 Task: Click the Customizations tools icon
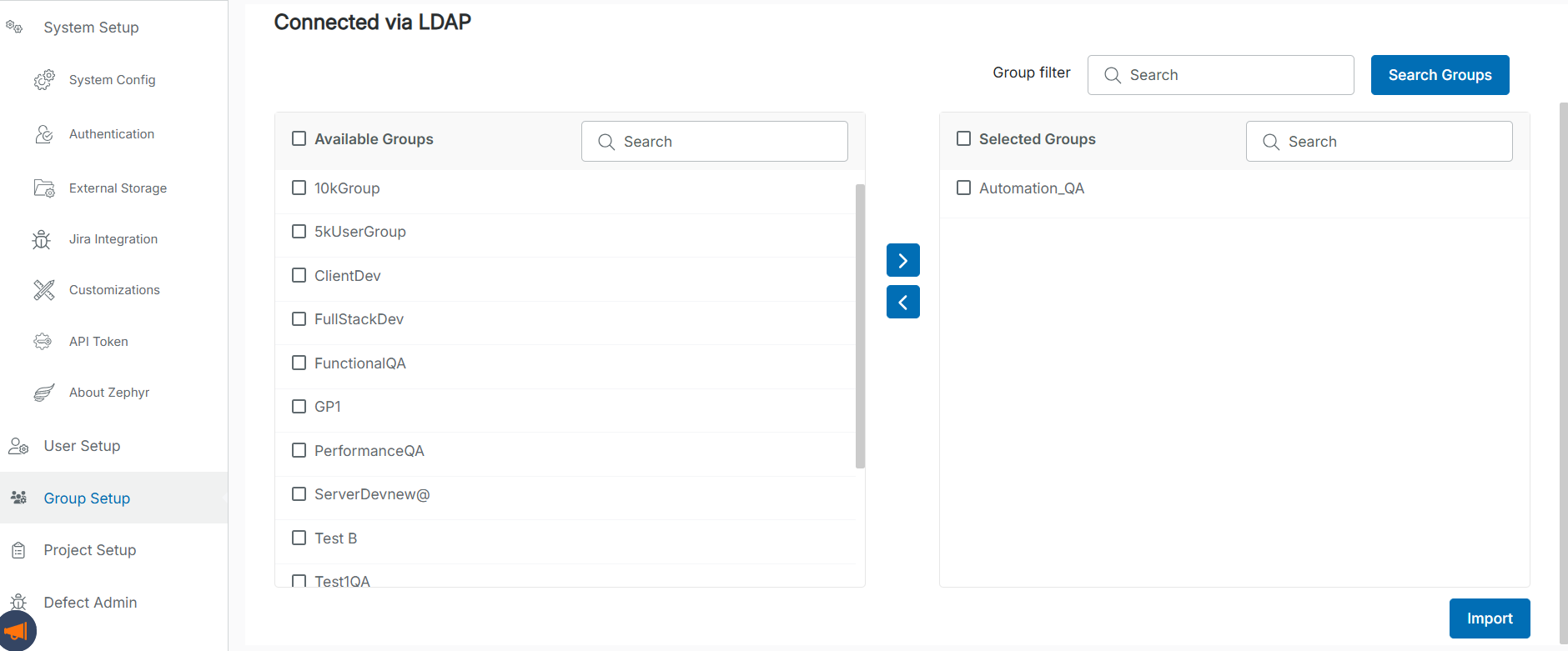[x=44, y=290]
